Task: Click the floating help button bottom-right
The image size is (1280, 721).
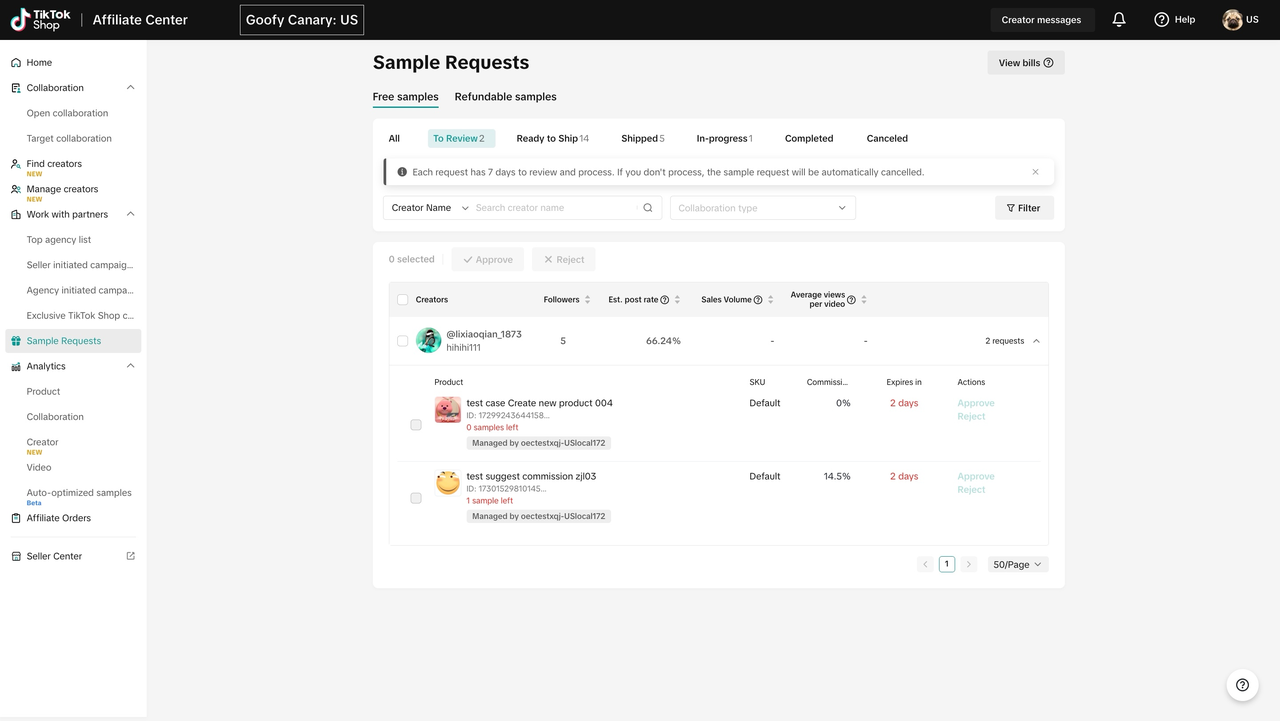Action: point(1242,685)
